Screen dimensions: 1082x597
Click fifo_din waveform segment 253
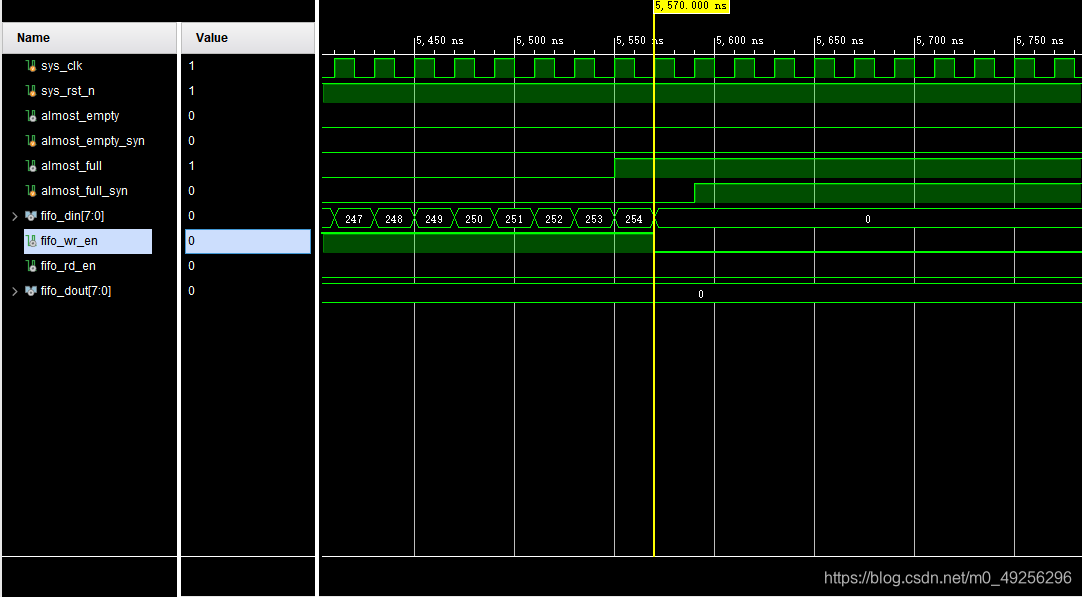pos(594,219)
